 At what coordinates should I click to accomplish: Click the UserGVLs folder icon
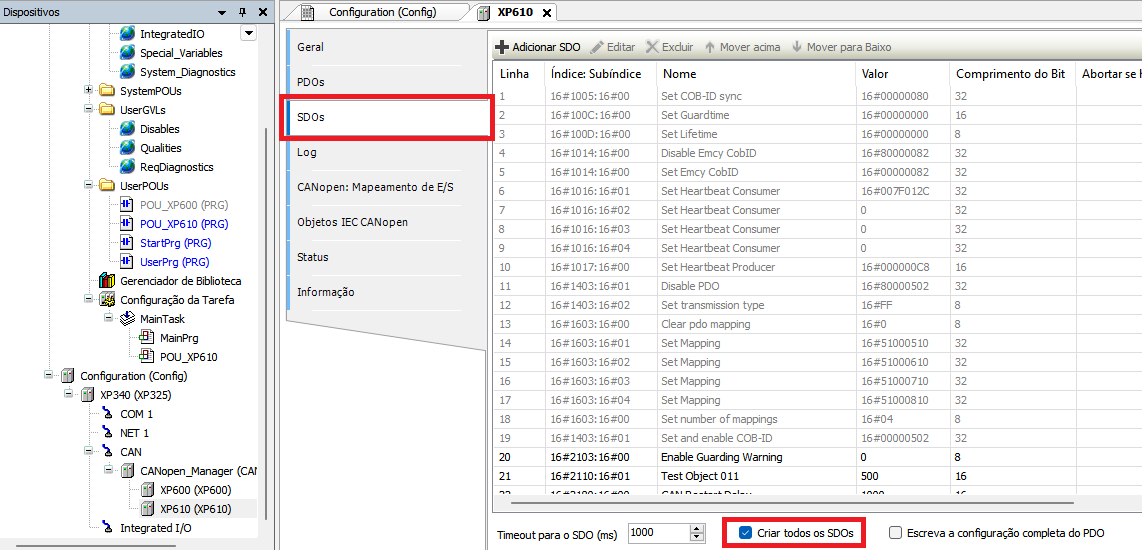coord(107,110)
